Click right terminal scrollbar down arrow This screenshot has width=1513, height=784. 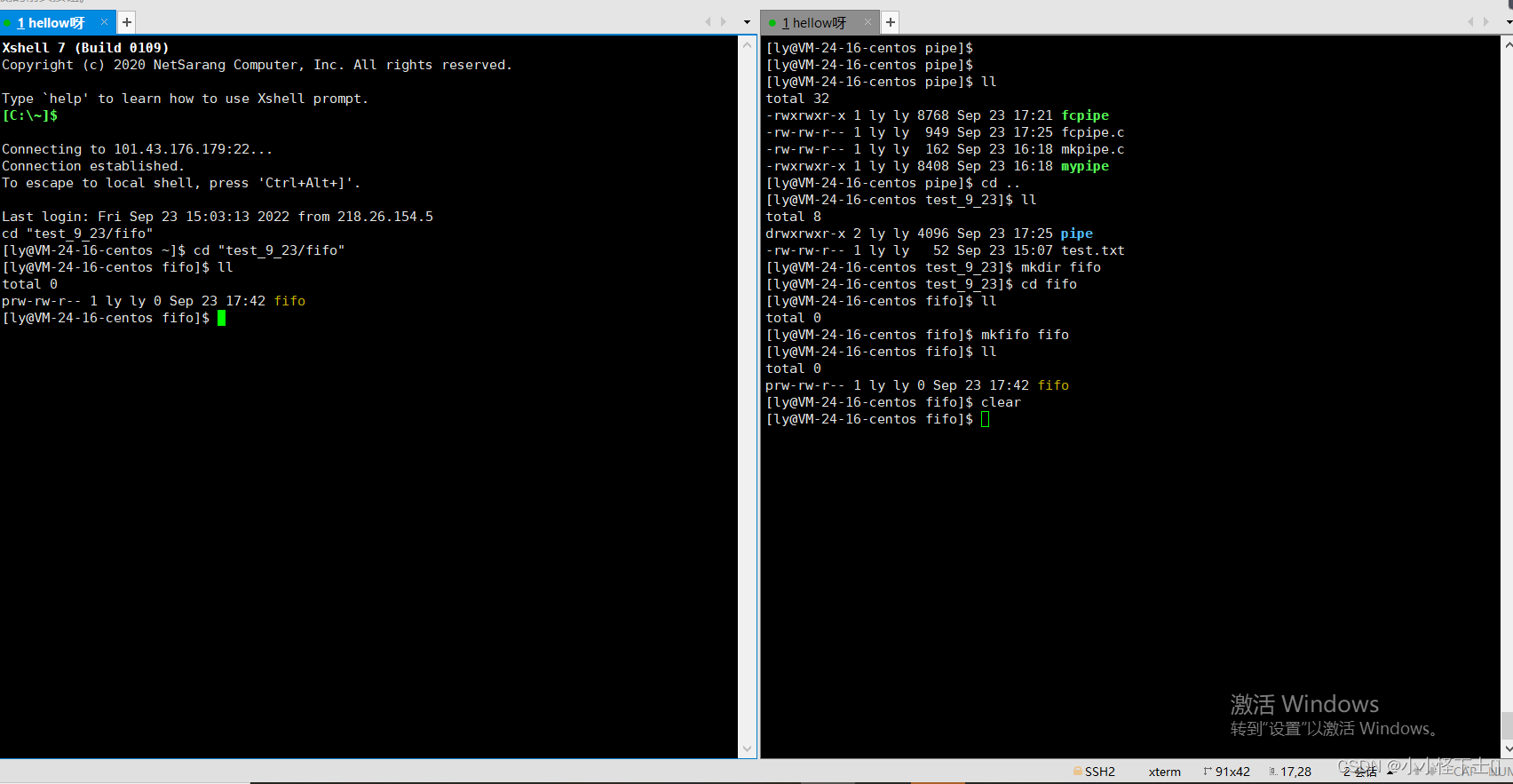tap(1507, 749)
